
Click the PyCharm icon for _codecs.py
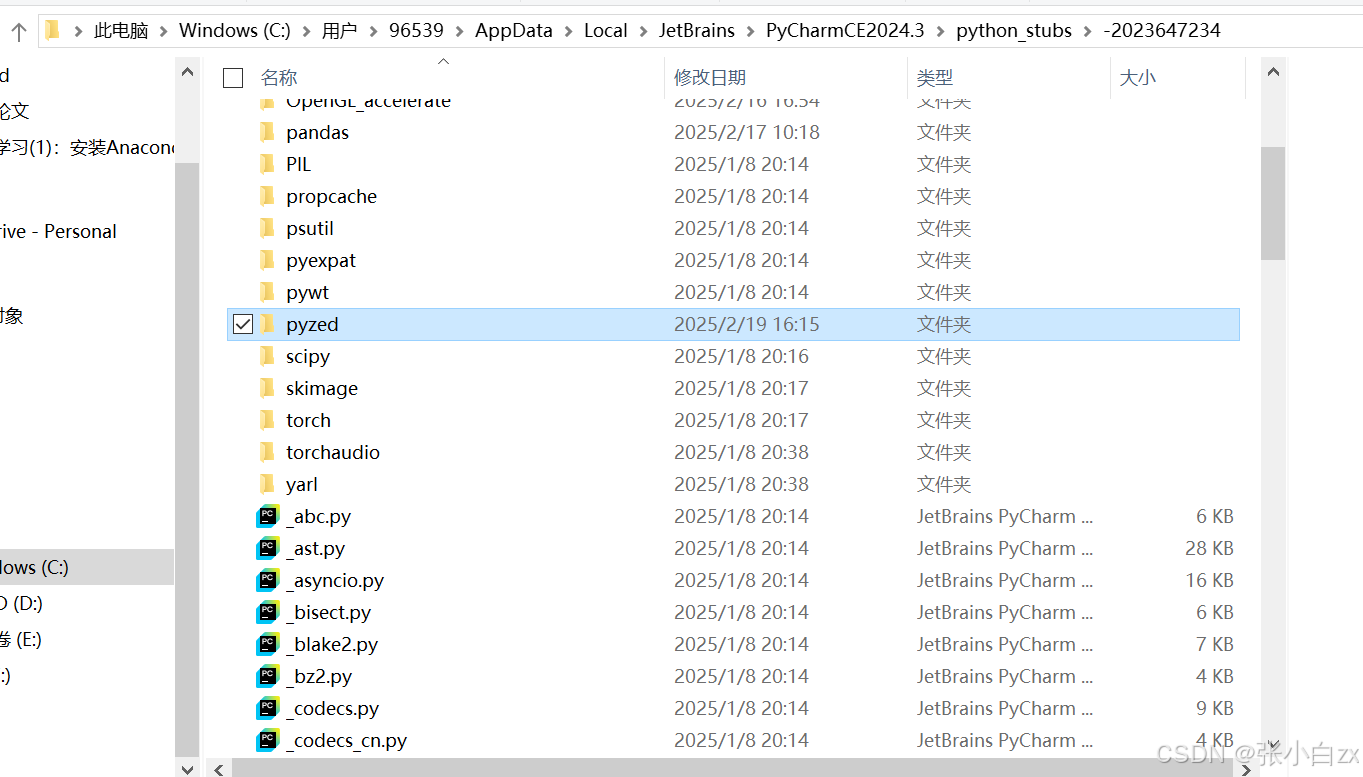[267, 708]
